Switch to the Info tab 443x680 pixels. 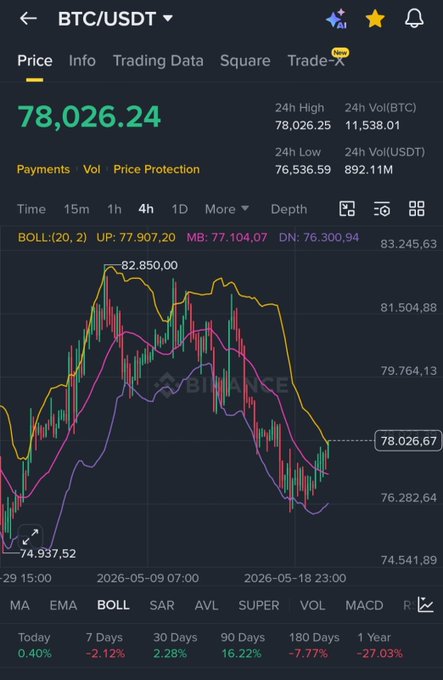(x=82, y=61)
